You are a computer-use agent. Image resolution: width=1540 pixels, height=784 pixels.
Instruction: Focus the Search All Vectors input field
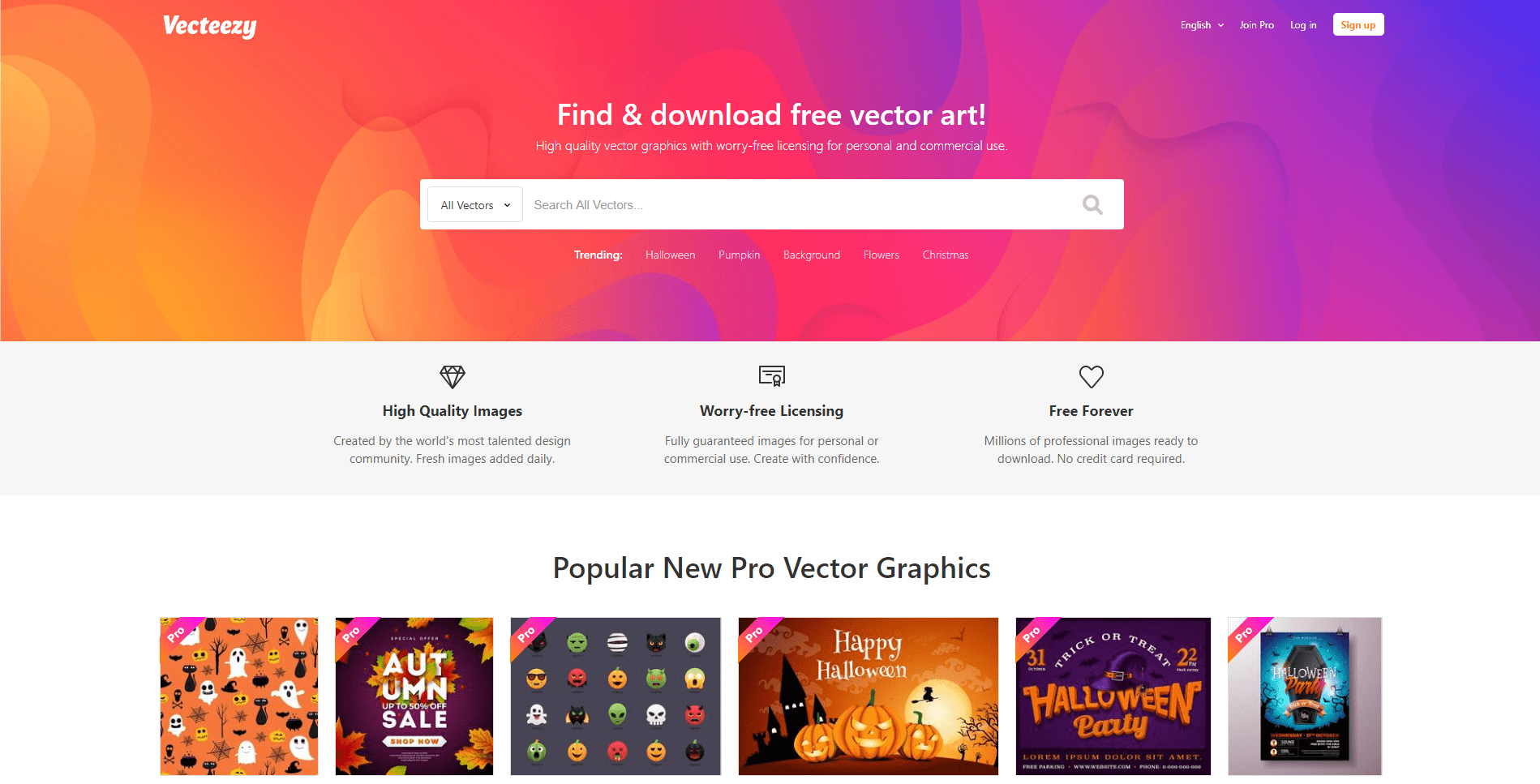click(799, 205)
